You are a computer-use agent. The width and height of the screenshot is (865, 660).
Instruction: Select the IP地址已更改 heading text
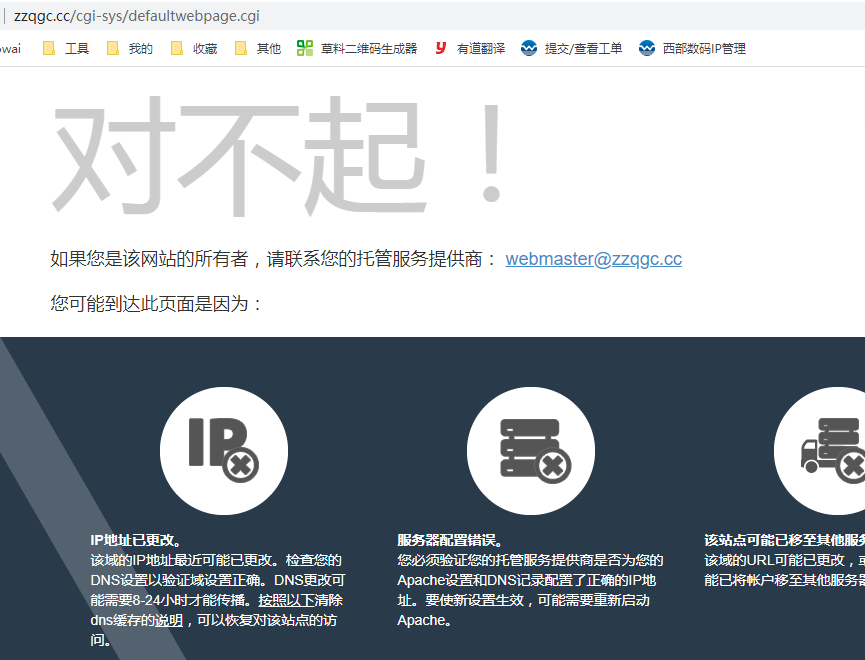click(134, 540)
